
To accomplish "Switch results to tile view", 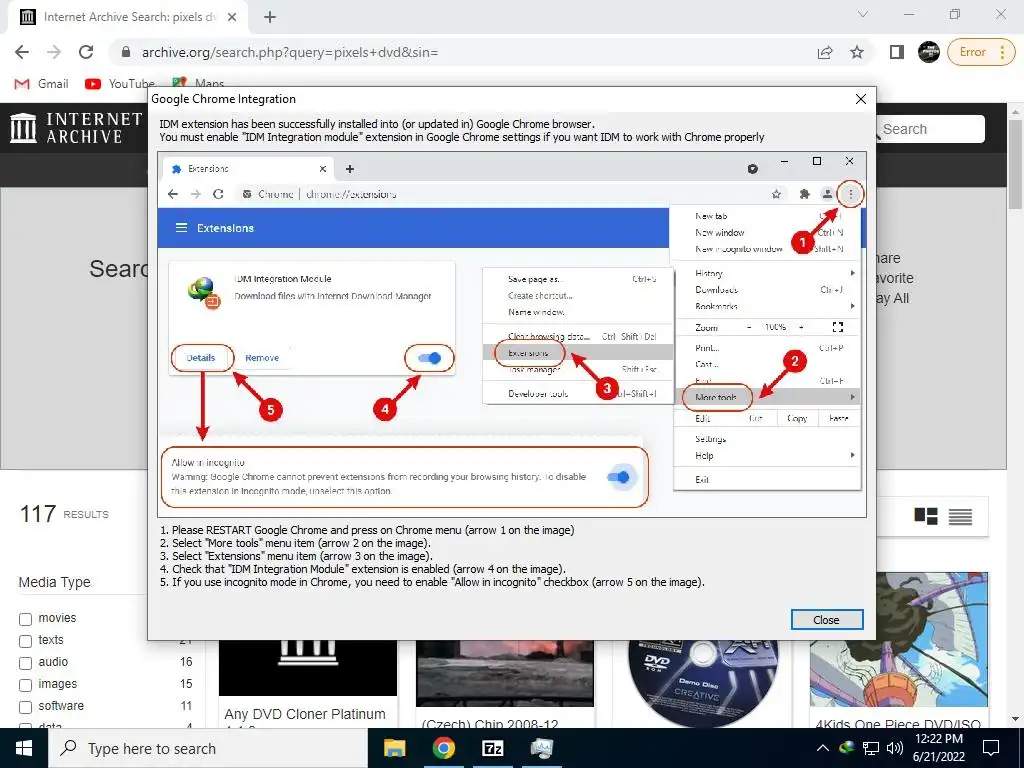I will (925, 516).
